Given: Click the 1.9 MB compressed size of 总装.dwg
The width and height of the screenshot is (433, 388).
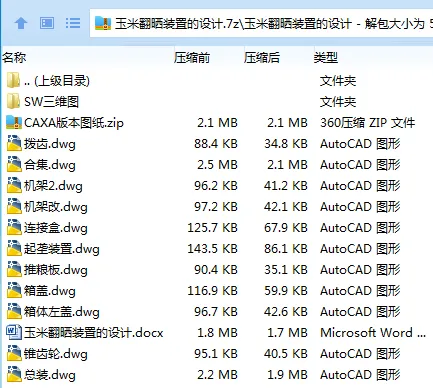Looking at the screenshot, I should [287, 375].
